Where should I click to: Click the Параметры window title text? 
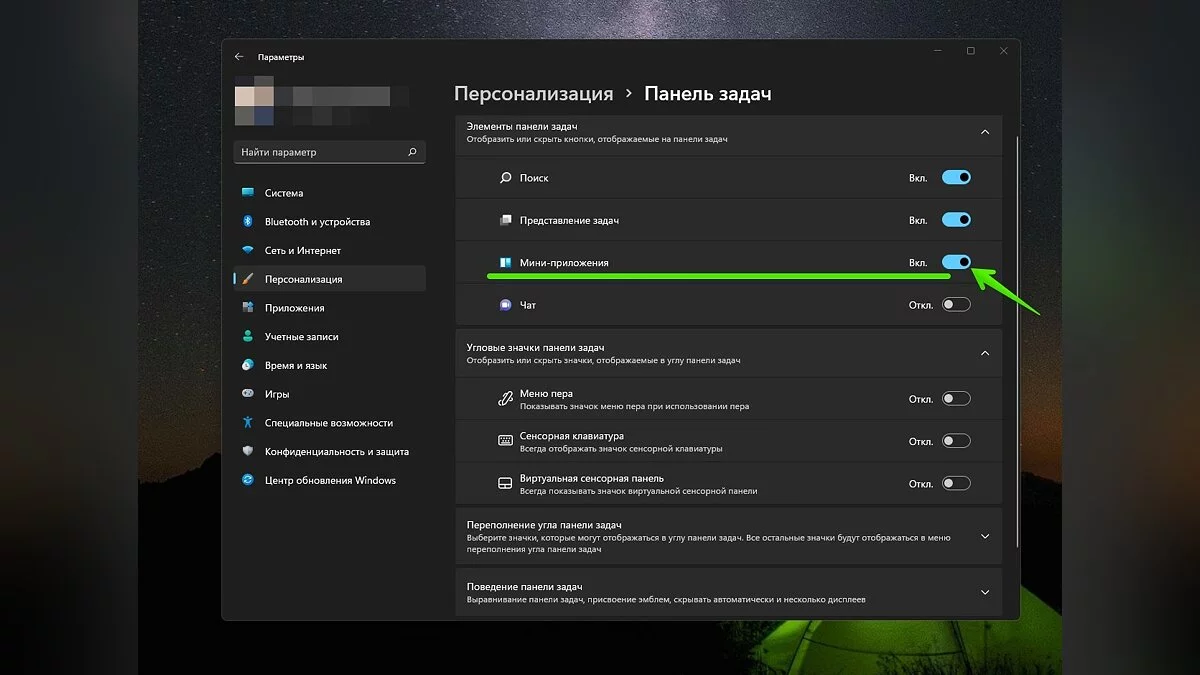(281, 57)
